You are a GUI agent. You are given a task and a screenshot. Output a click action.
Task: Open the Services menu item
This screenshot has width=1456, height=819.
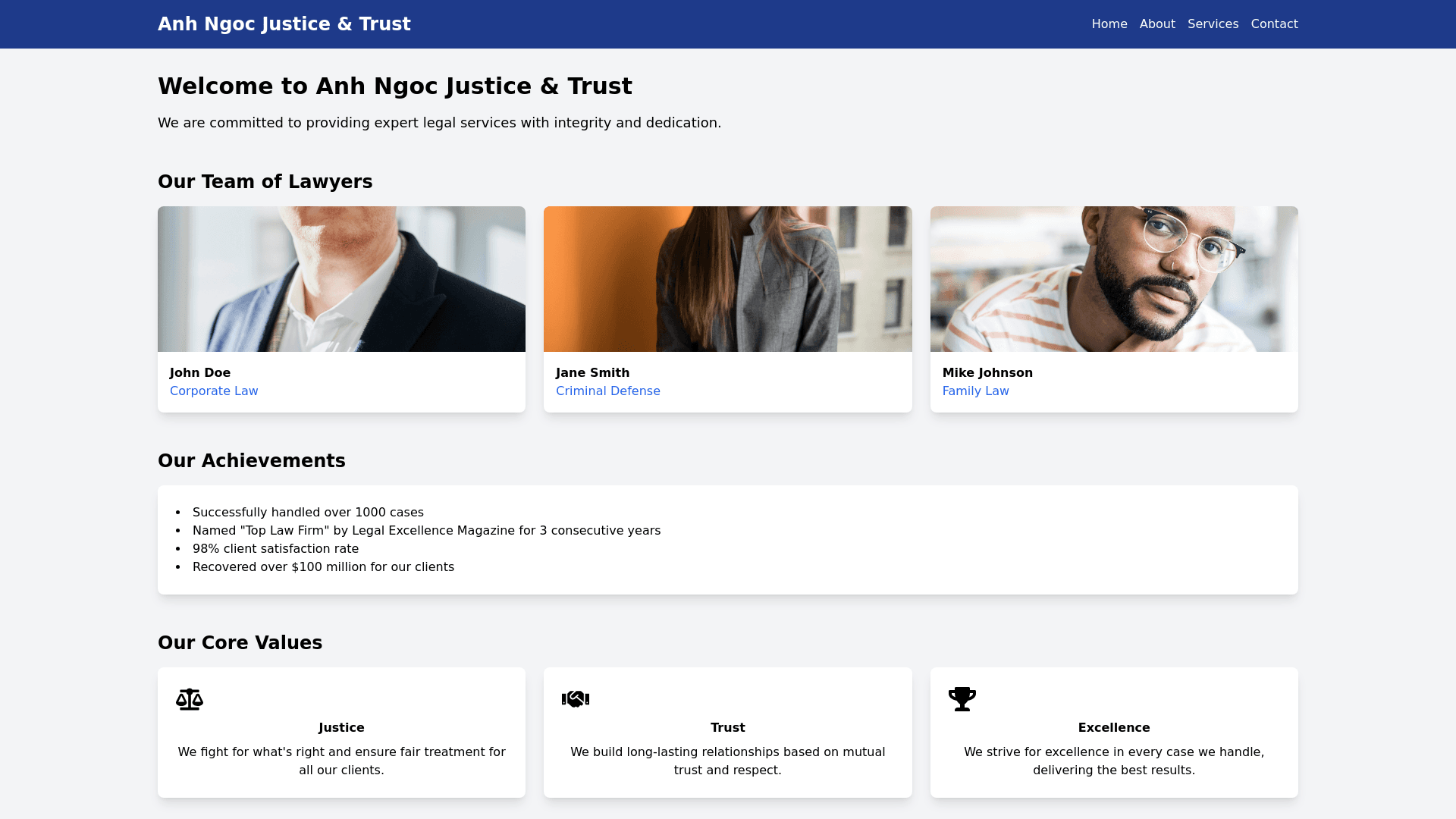pos(1213,24)
